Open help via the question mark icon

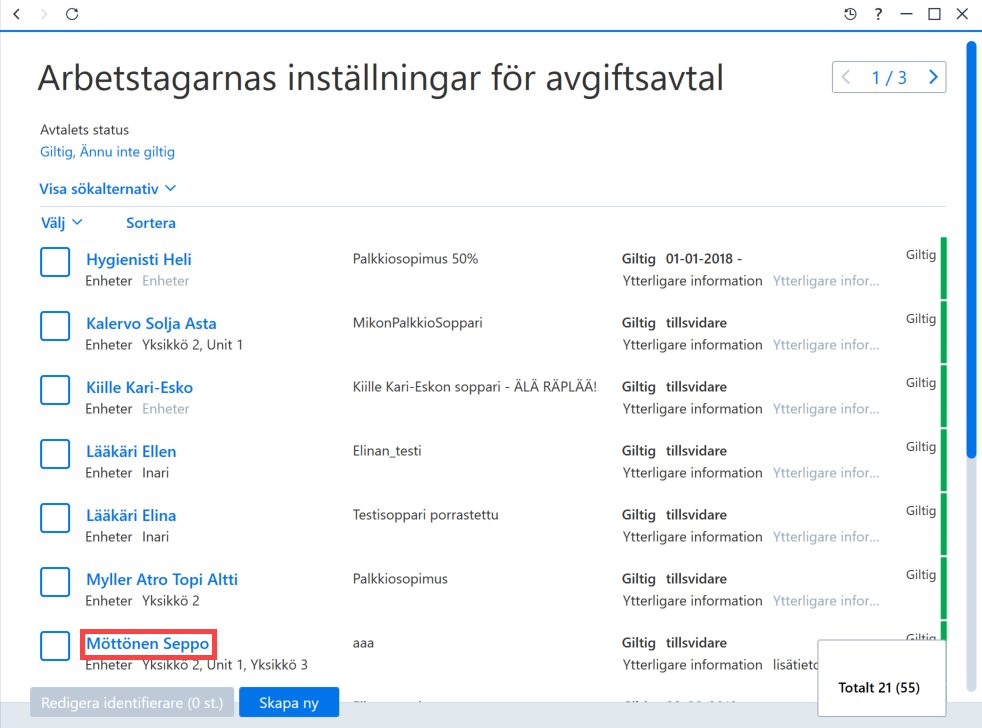pos(878,14)
